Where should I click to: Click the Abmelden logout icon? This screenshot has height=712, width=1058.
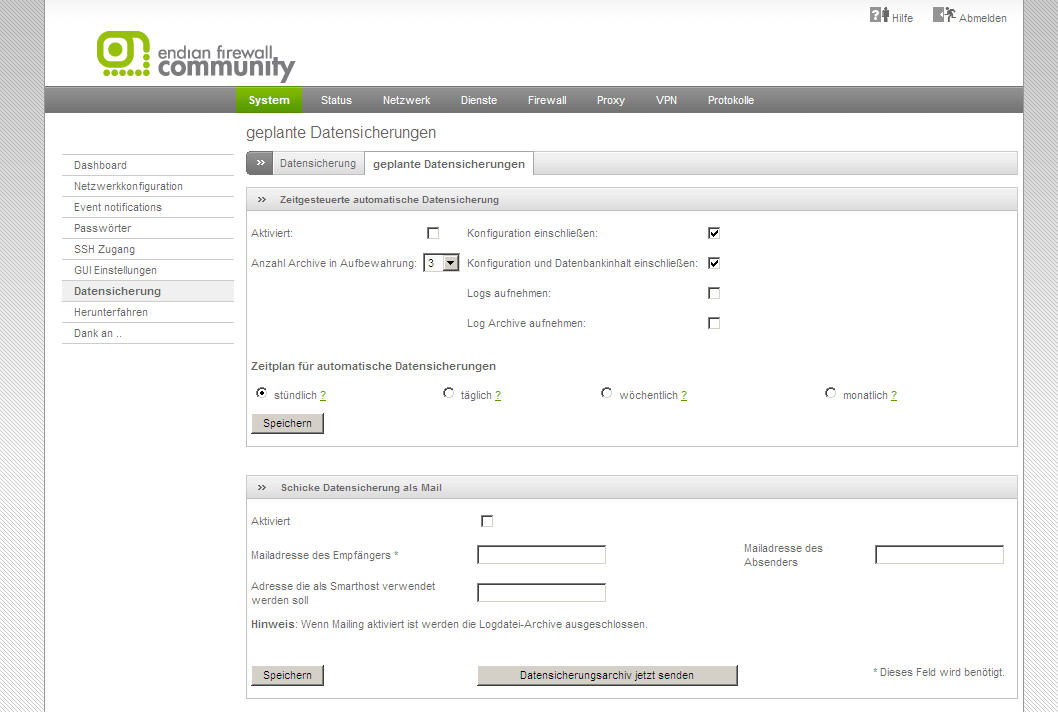943,15
